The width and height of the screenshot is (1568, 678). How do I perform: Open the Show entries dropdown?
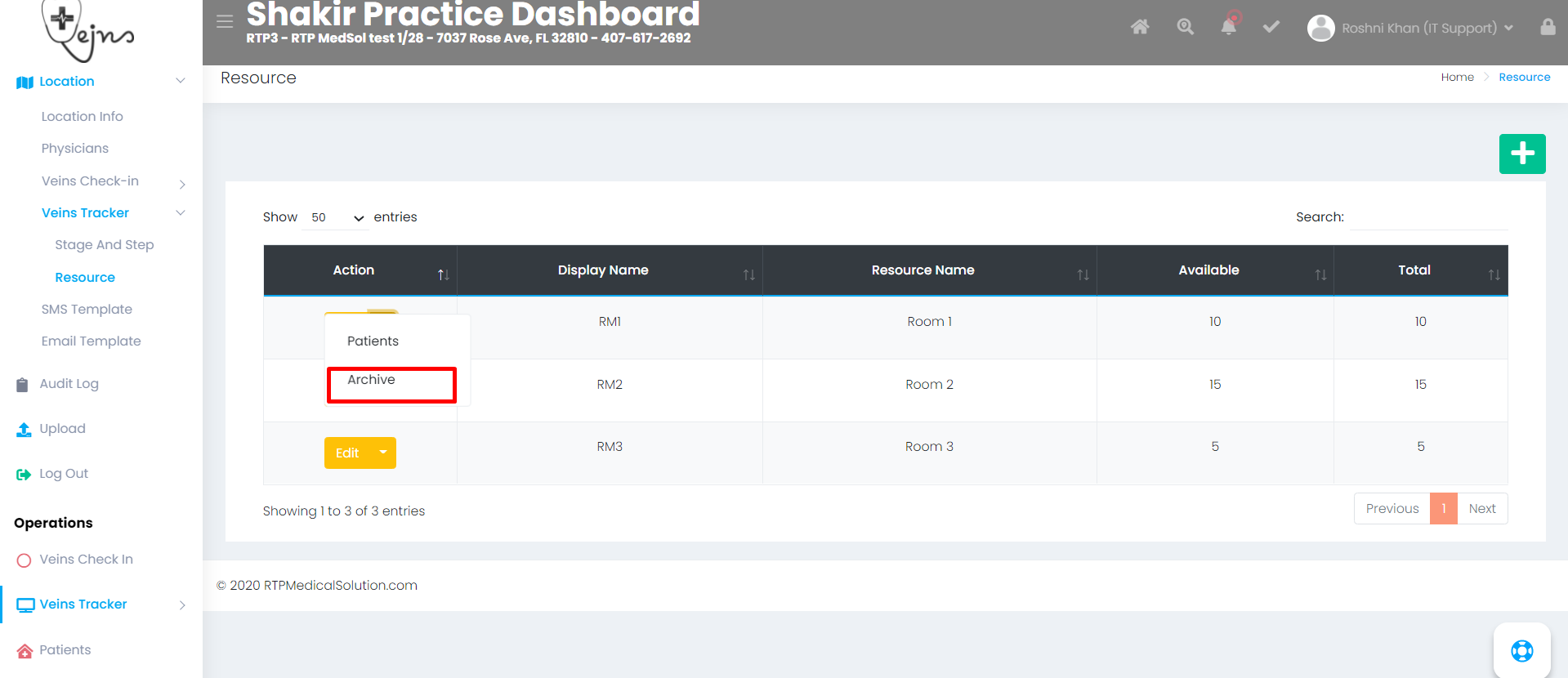pos(336,217)
